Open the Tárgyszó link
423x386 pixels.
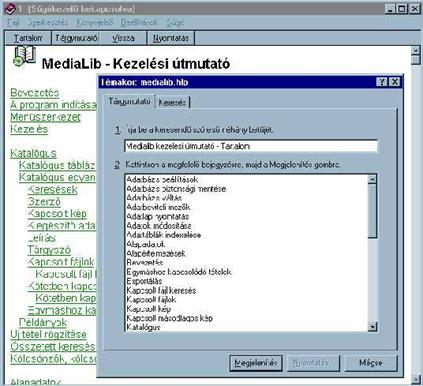49,250
